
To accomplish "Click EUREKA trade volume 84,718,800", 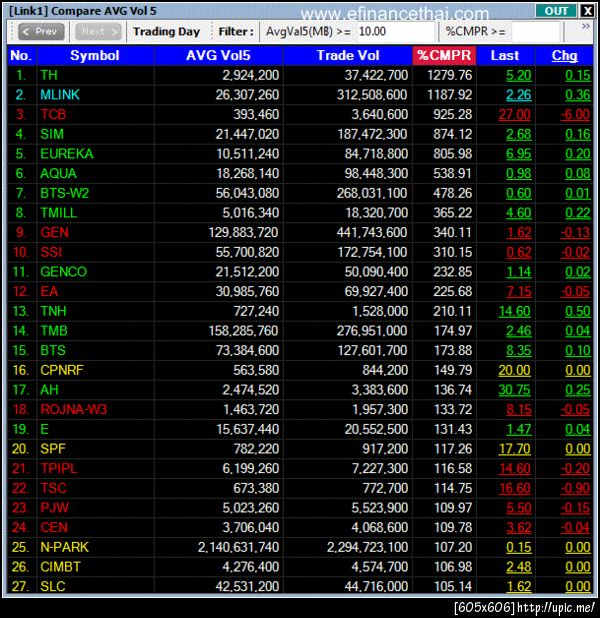I will [x=376, y=154].
